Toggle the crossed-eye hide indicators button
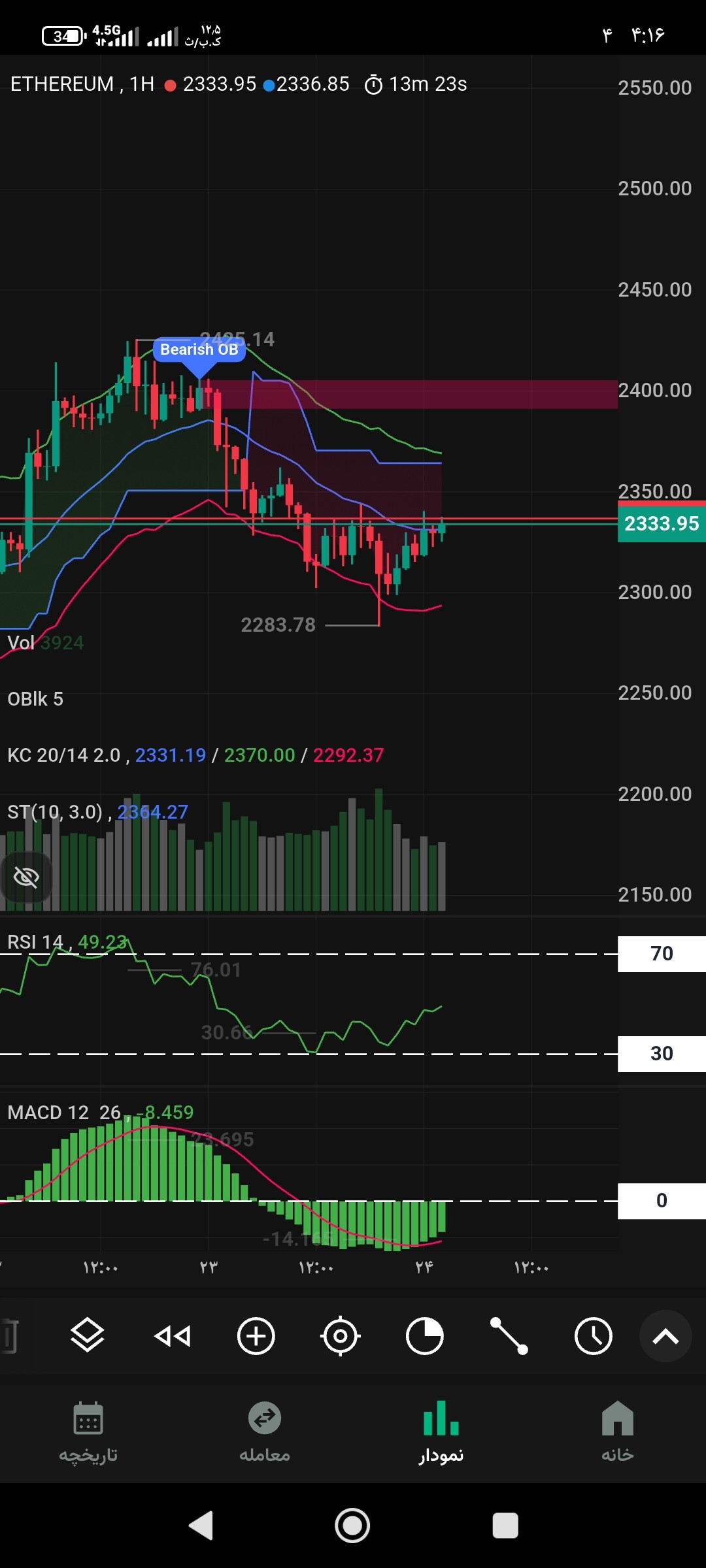The image size is (706, 1568). click(26, 877)
